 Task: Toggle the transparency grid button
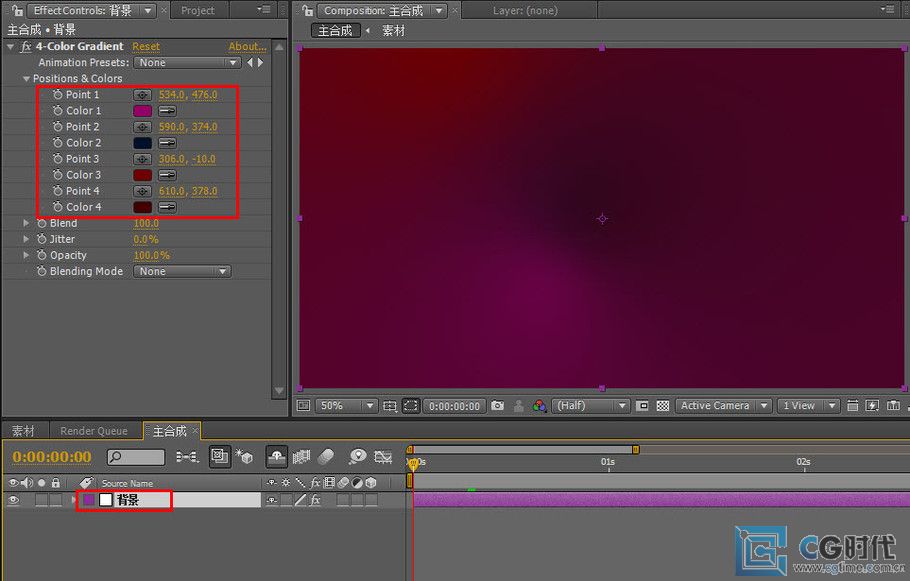[663, 406]
